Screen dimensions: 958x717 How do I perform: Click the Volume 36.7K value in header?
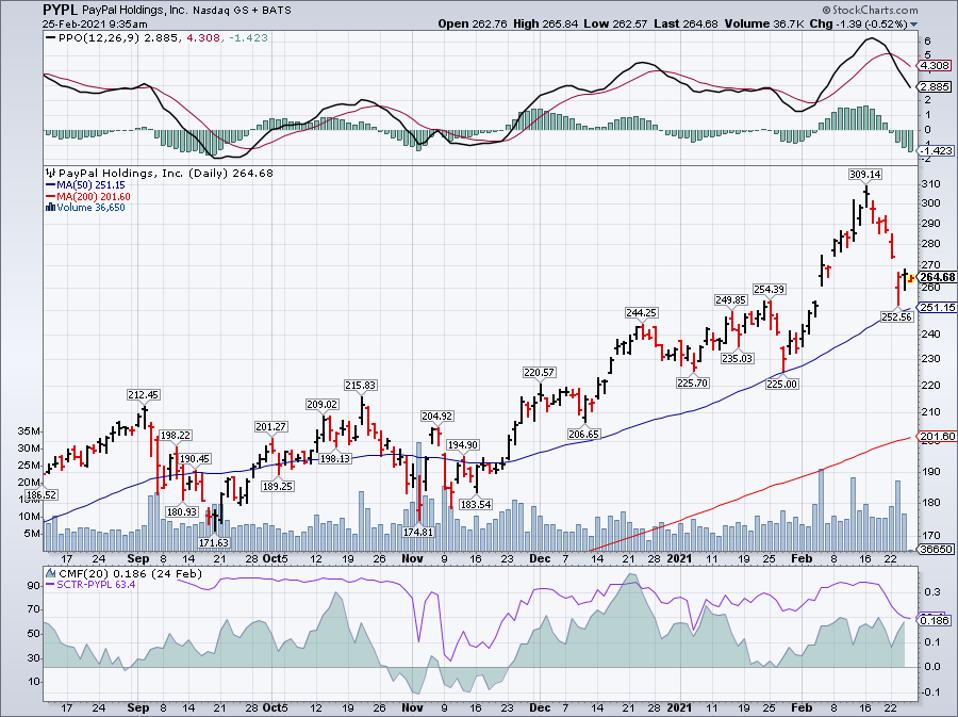764,24
